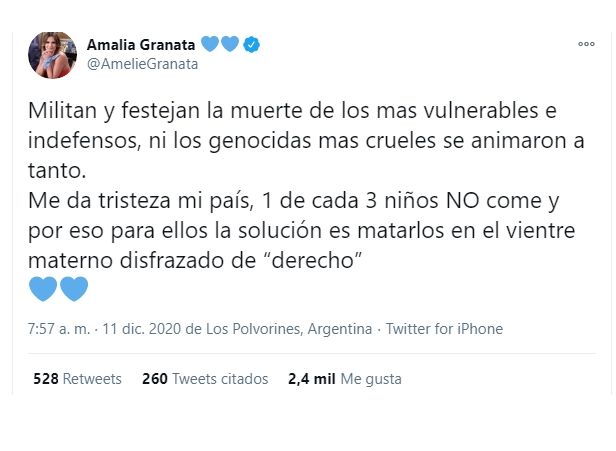Viewport: 616px width, 451px height.
Task: Open the 2,4 mil Me gusta list
Action: [344, 379]
